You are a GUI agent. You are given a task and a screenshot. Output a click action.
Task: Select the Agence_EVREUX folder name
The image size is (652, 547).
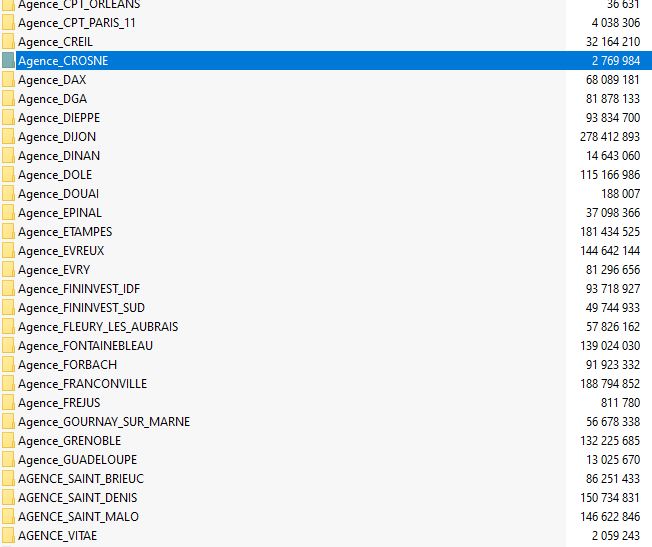point(61,251)
